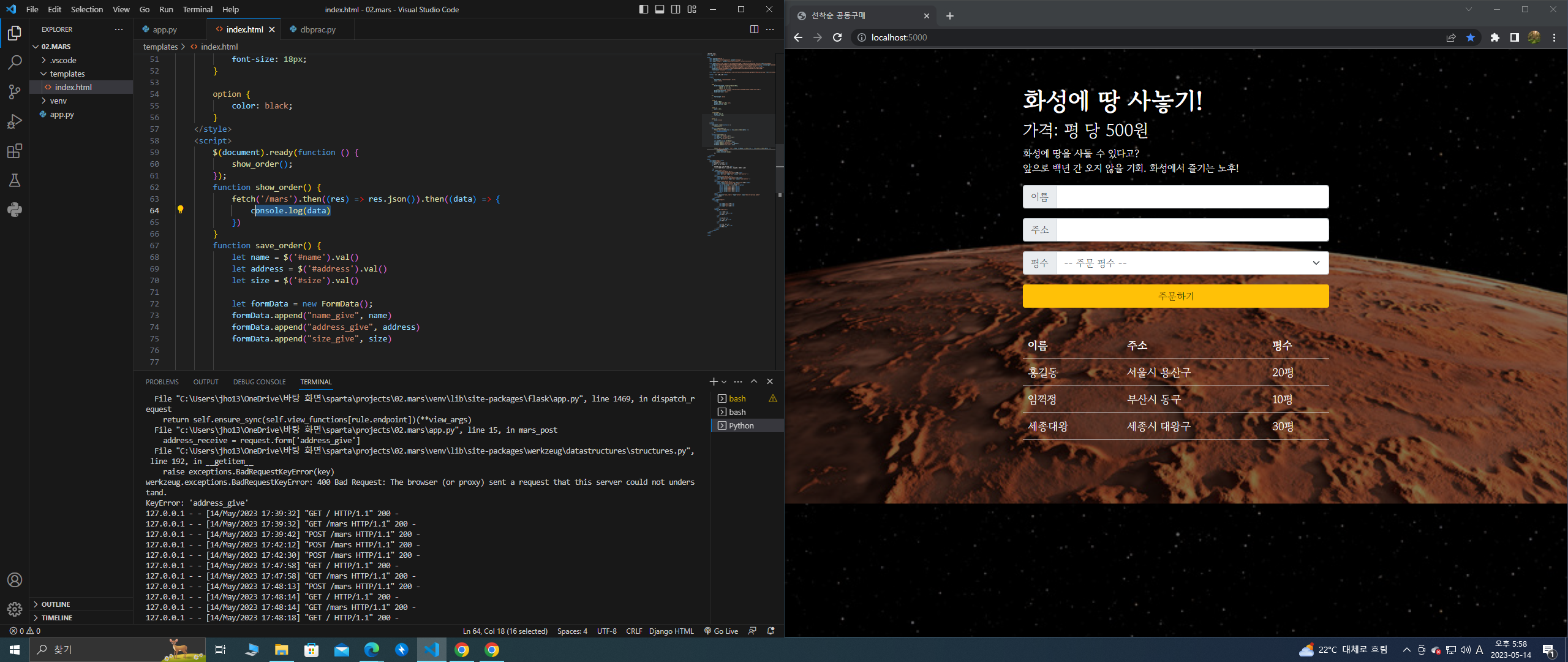Close the terminal panel

pos(770,381)
